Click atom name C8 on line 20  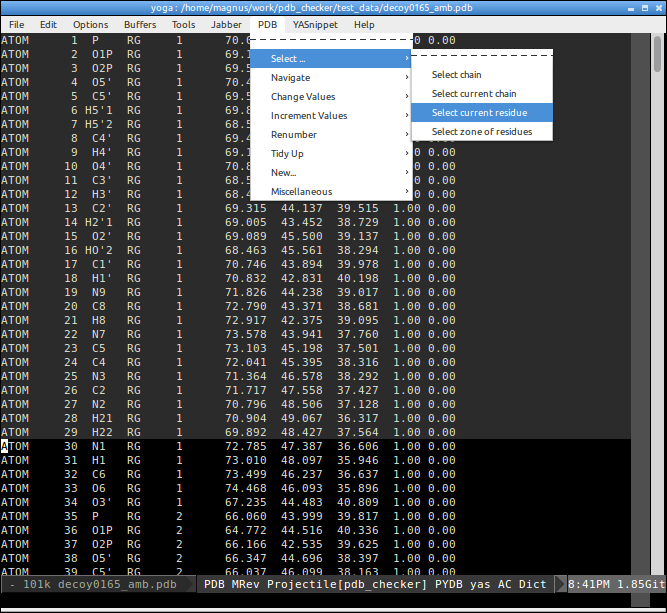pos(99,306)
